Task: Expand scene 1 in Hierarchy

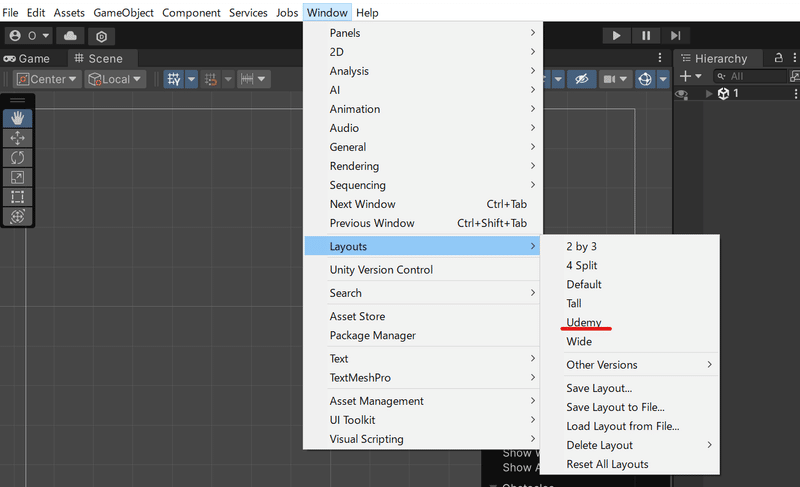Action: 709,94
